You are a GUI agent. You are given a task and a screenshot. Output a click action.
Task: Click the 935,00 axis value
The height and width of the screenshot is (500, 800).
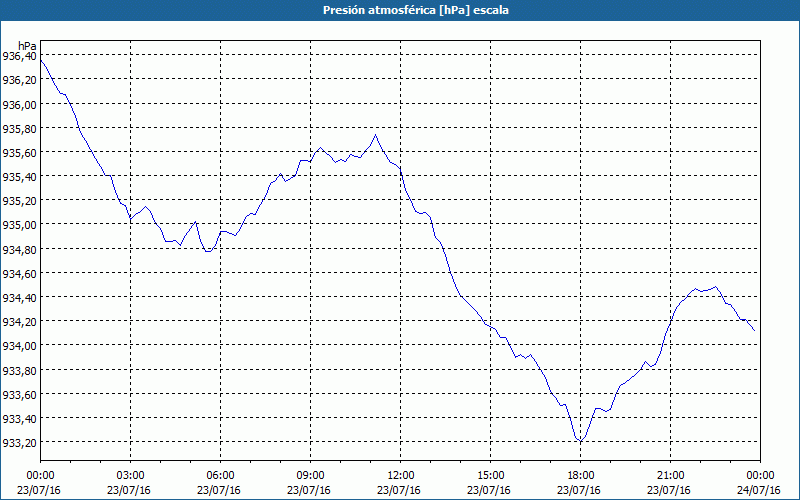point(19,225)
